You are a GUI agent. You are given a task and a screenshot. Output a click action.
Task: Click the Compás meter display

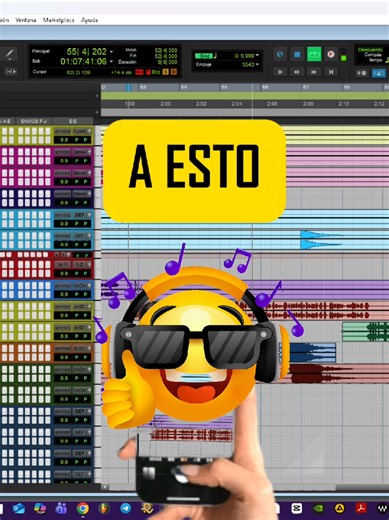click(x=373, y=55)
